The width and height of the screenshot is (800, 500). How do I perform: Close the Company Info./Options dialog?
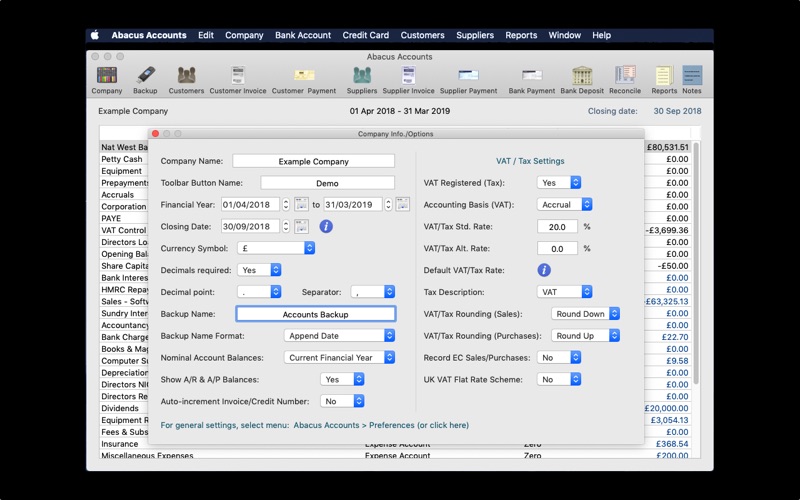(156, 134)
